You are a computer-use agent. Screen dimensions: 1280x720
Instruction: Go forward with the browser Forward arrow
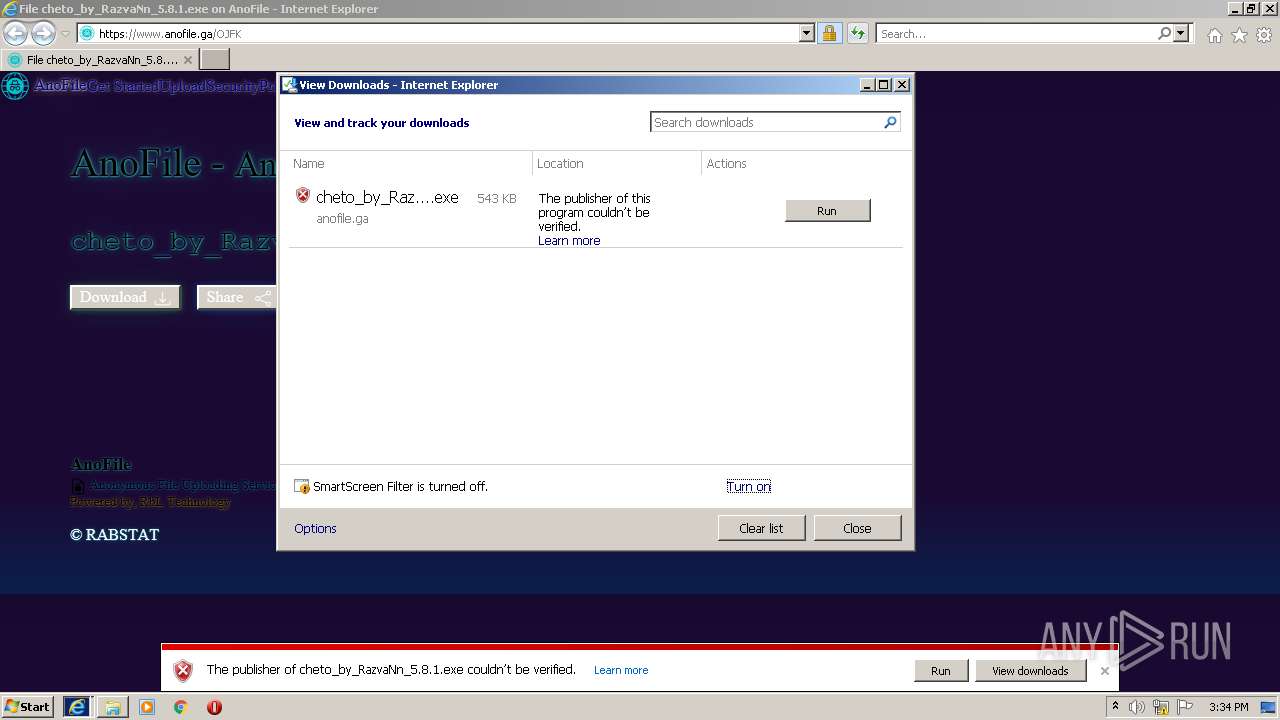pyautogui.click(x=43, y=33)
